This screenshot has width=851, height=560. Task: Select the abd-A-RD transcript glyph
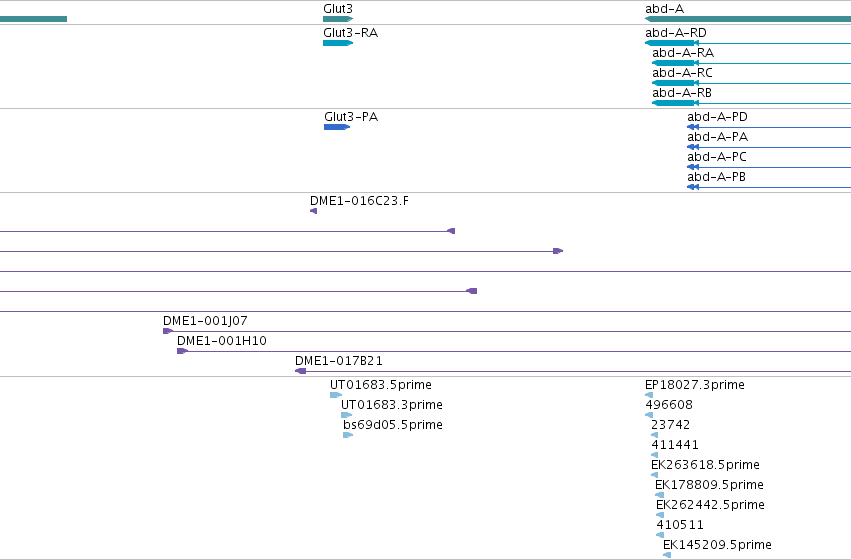click(x=748, y=43)
